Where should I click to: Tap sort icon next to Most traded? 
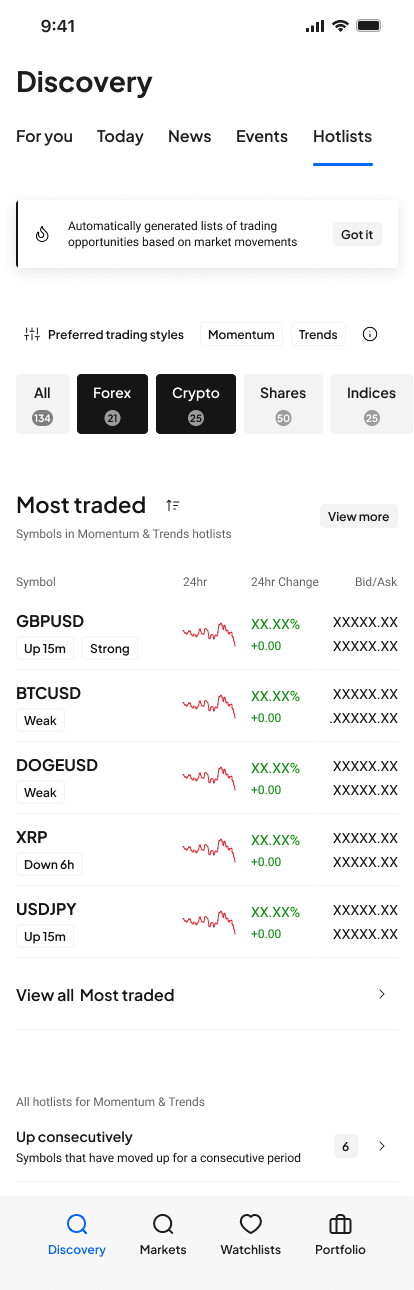[173, 505]
